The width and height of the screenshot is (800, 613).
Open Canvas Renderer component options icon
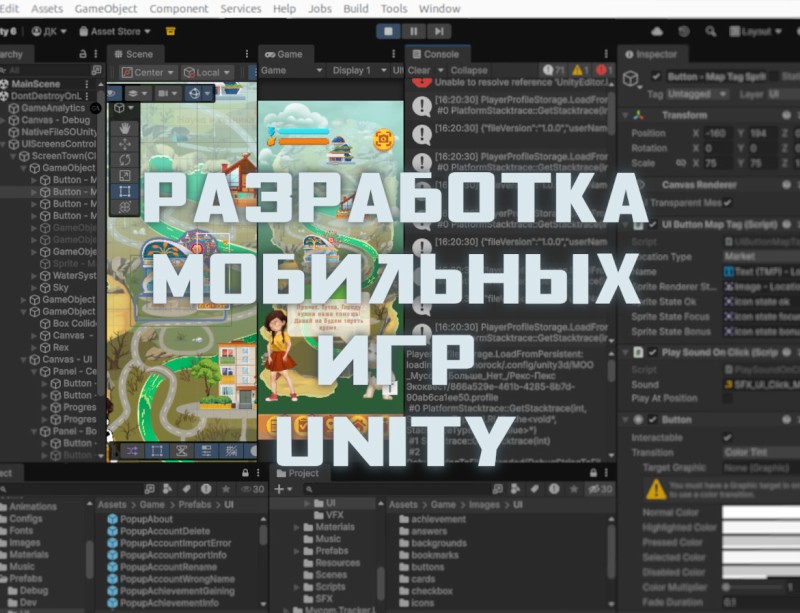click(786, 184)
